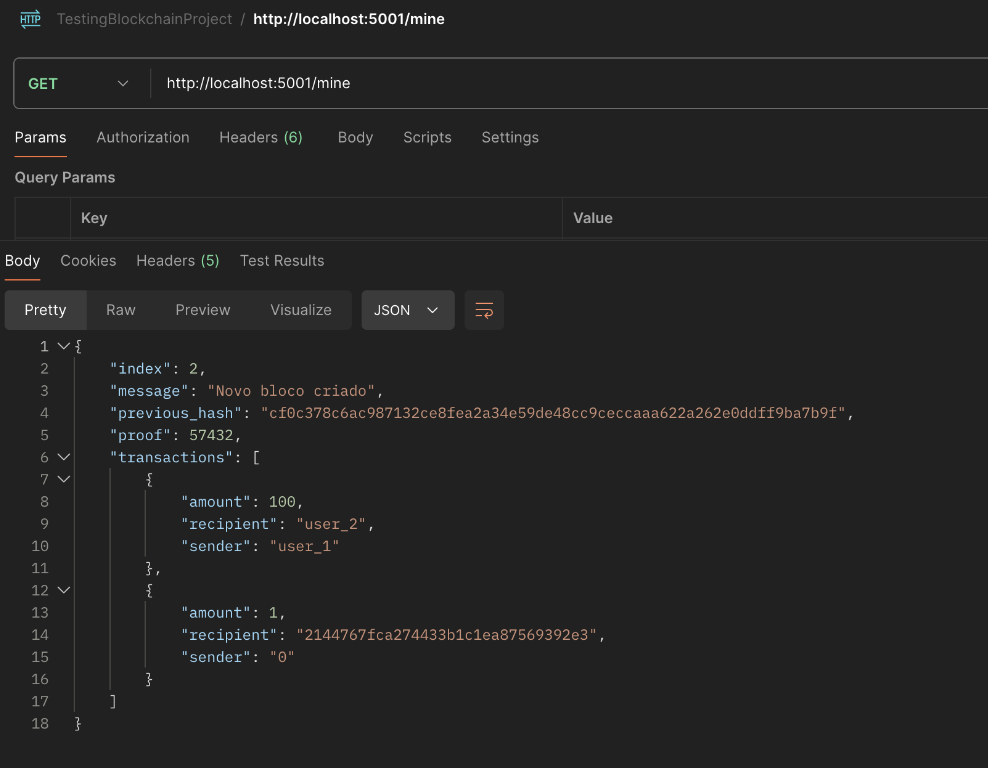Open the Scripts tab

427,137
